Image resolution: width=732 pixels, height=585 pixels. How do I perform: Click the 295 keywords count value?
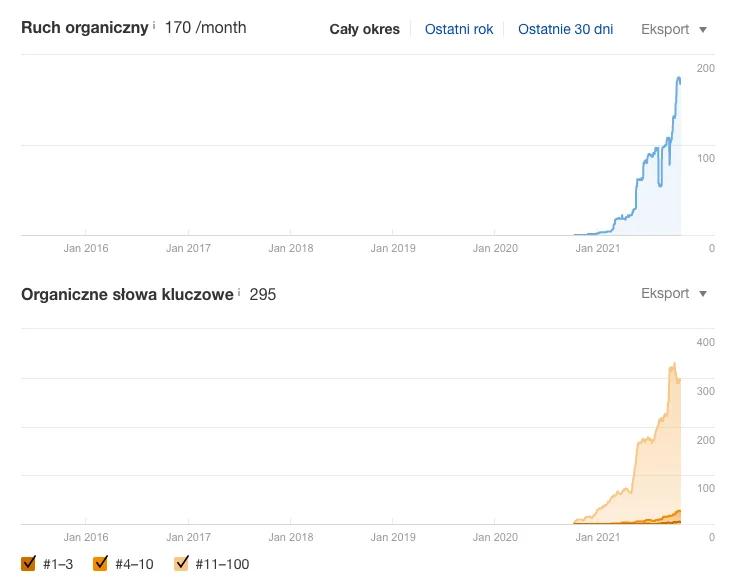tap(262, 294)
